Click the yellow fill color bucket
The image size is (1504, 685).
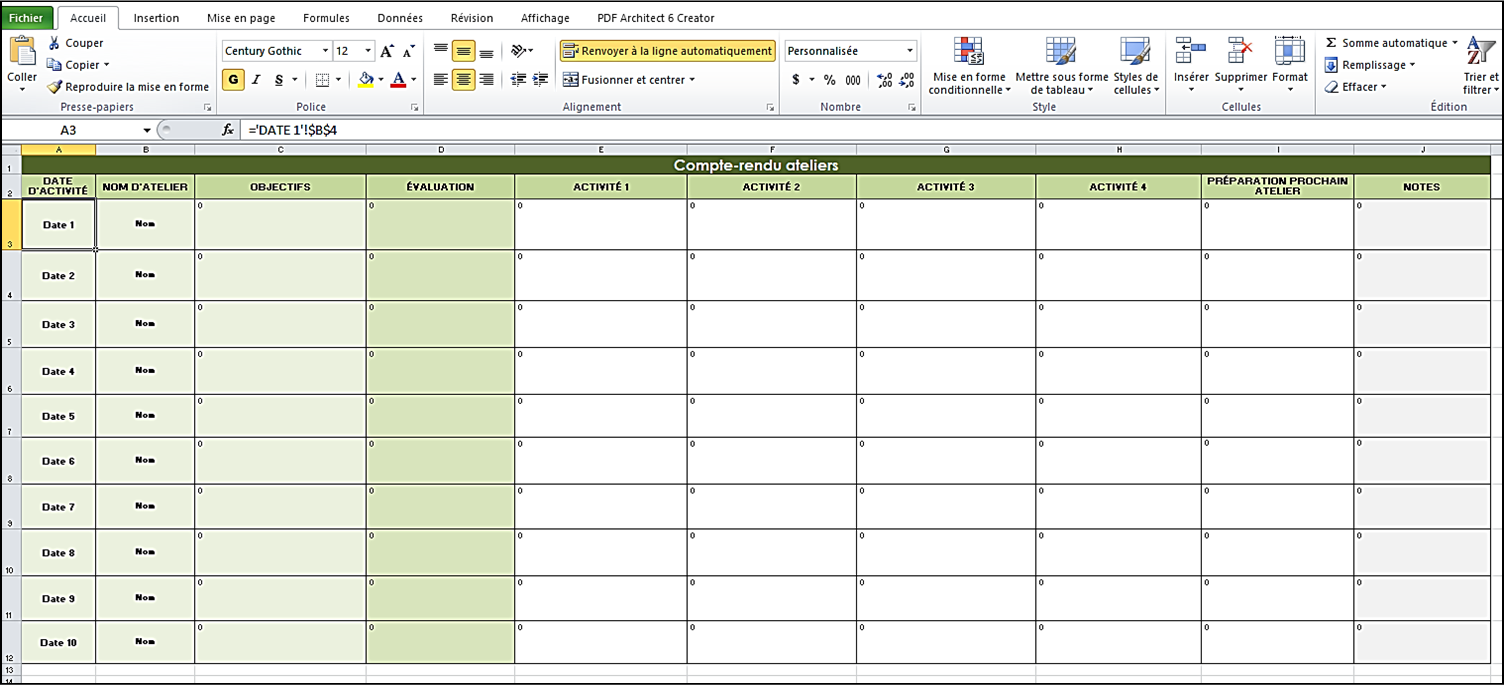tap(366, 80)
